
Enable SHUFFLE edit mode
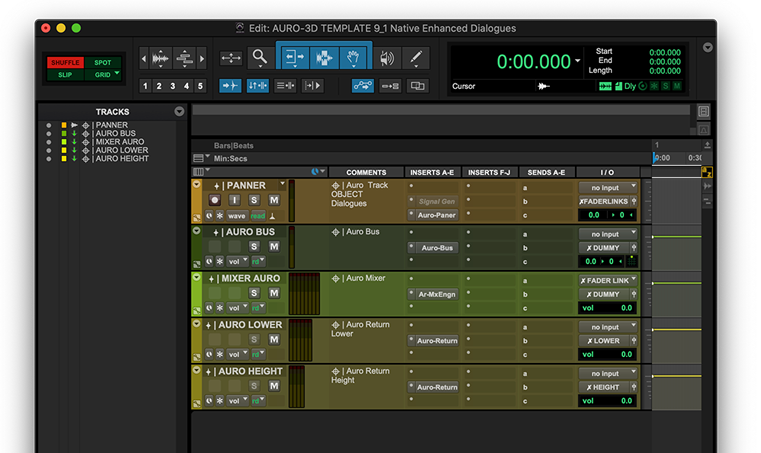pyautogui.click(x=65, y=62)
